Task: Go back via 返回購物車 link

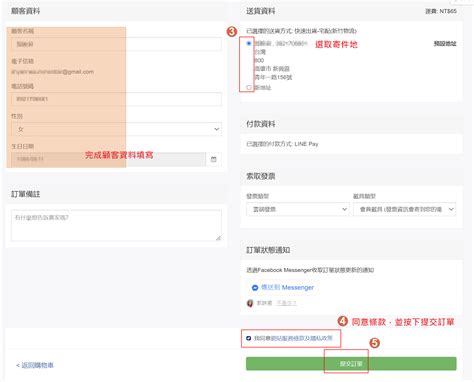Action: [35, 365]
